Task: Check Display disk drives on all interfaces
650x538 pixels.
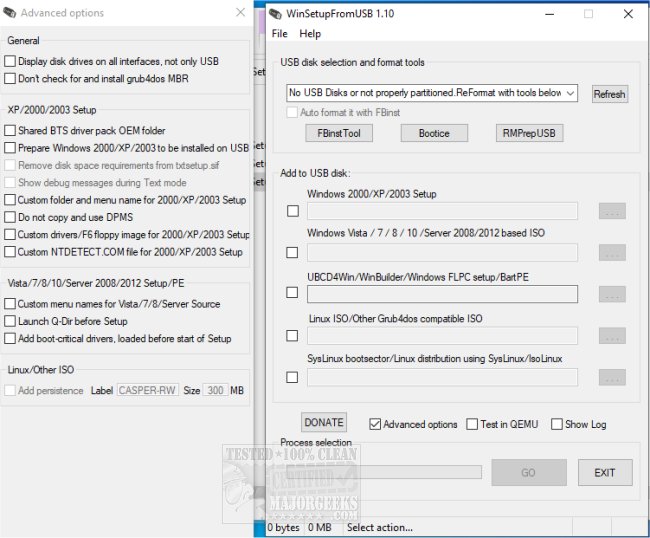Action: tap(10, 61)
